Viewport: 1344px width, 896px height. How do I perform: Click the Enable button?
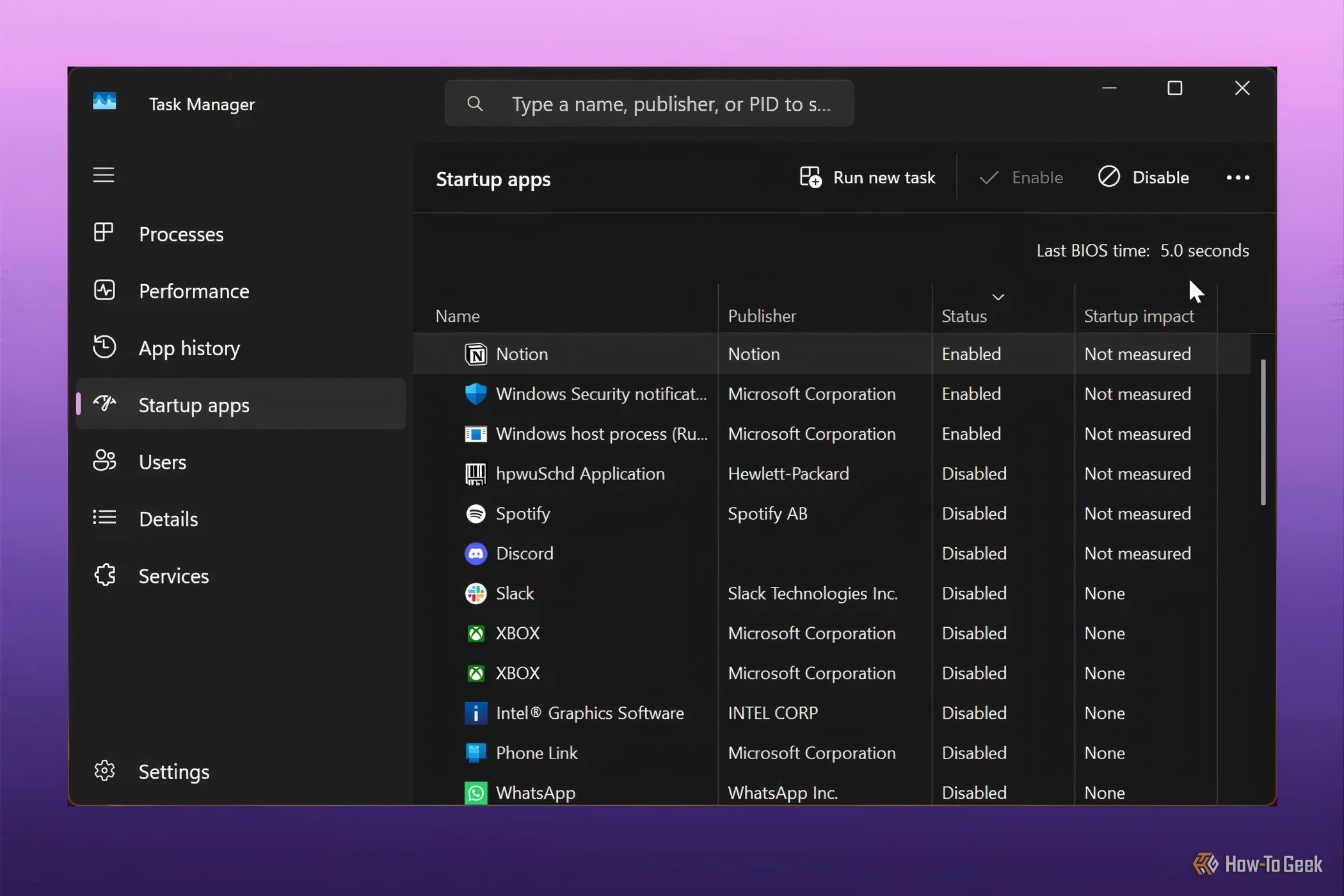click(x=1021, y=177)
